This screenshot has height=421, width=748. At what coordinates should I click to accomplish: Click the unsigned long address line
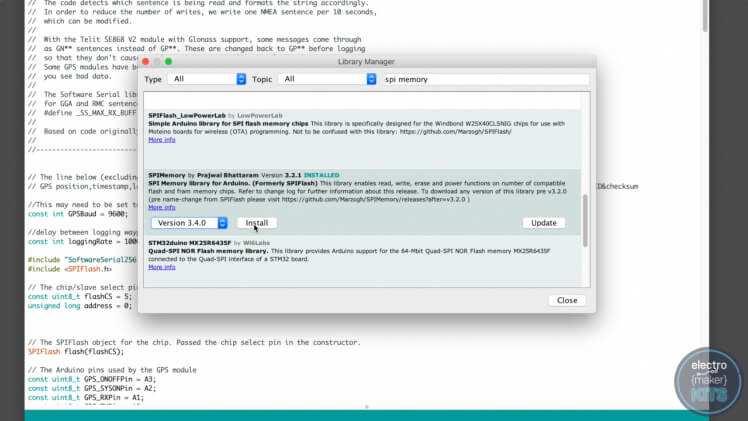click(80, 306)
